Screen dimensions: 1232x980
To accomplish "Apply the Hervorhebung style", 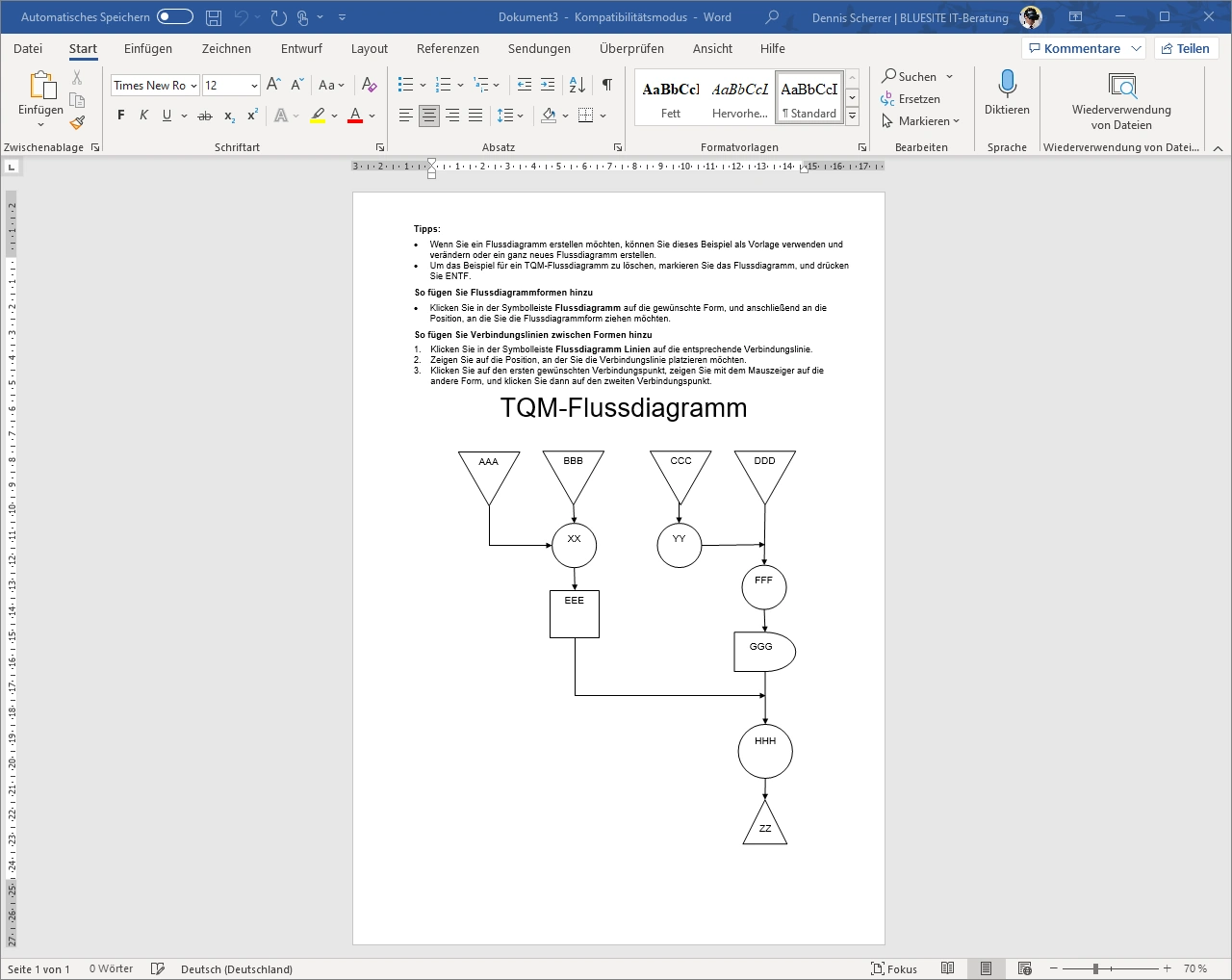I will (x=740, y=99).
